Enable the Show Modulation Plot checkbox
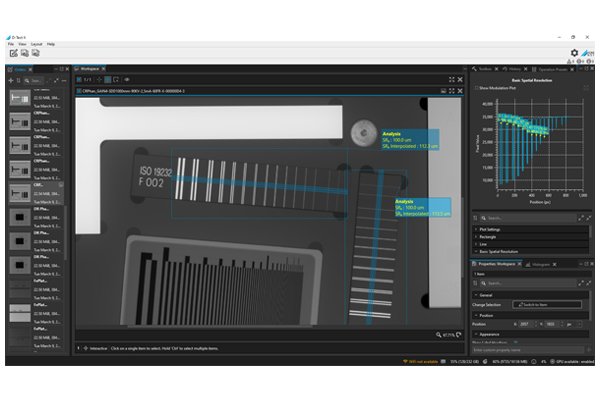This screenshot has width=600, height=400. 476,88
